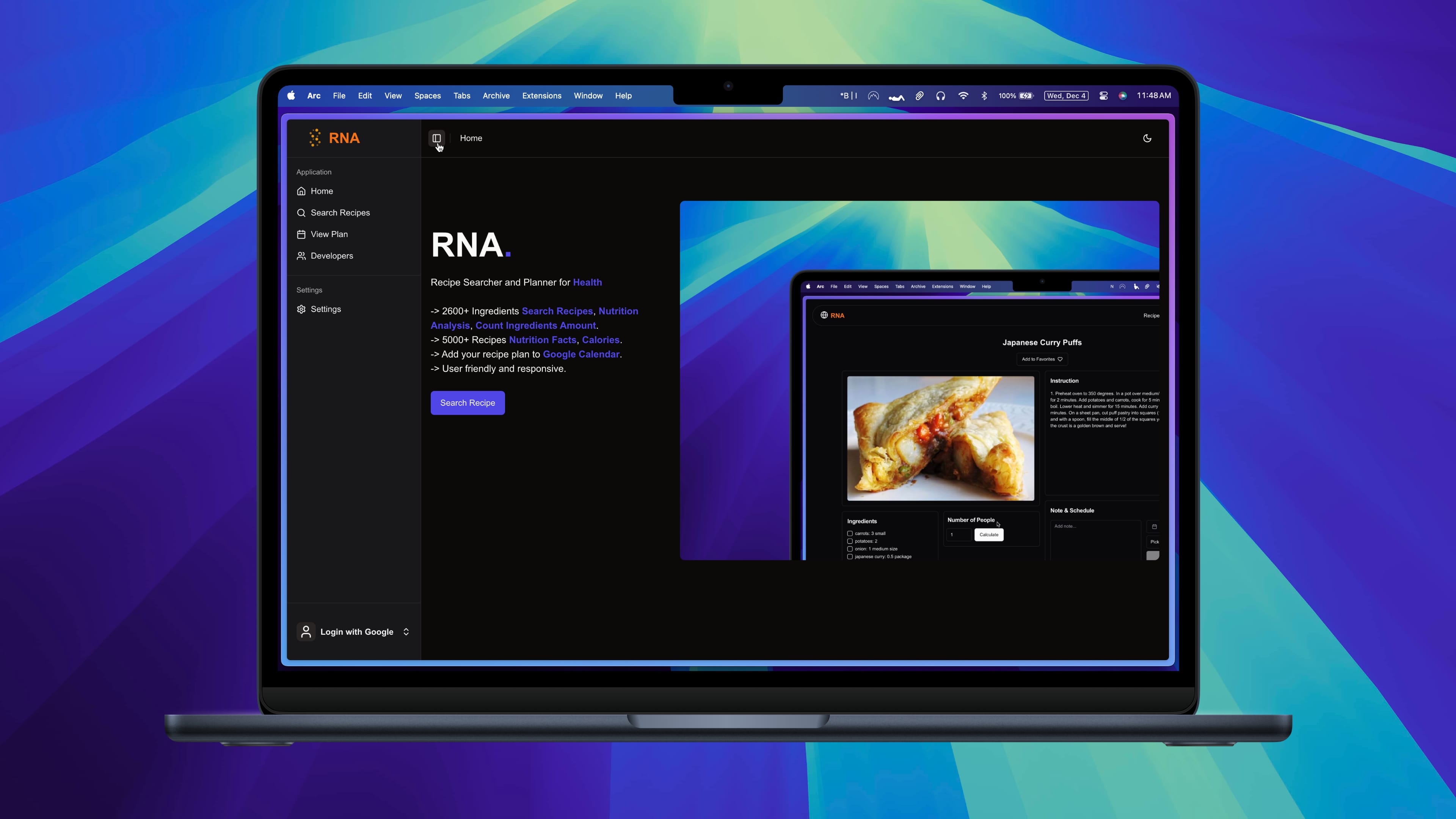This screenshot has height=819, width=1456.
Task: Open the Control Center toggles icon
Action: (1103, 96)
